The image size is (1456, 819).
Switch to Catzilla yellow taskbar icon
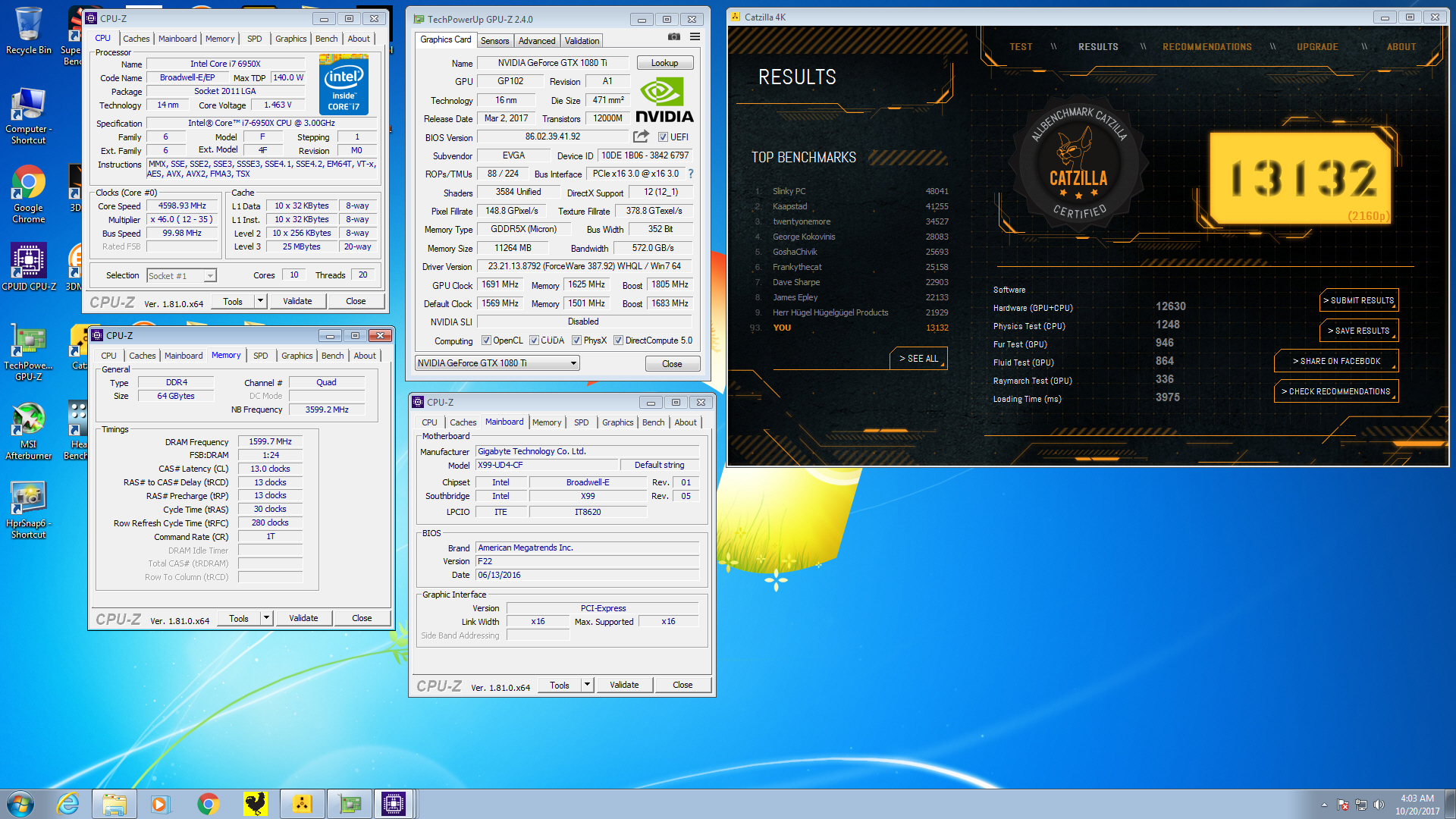[x=302, y=804]
